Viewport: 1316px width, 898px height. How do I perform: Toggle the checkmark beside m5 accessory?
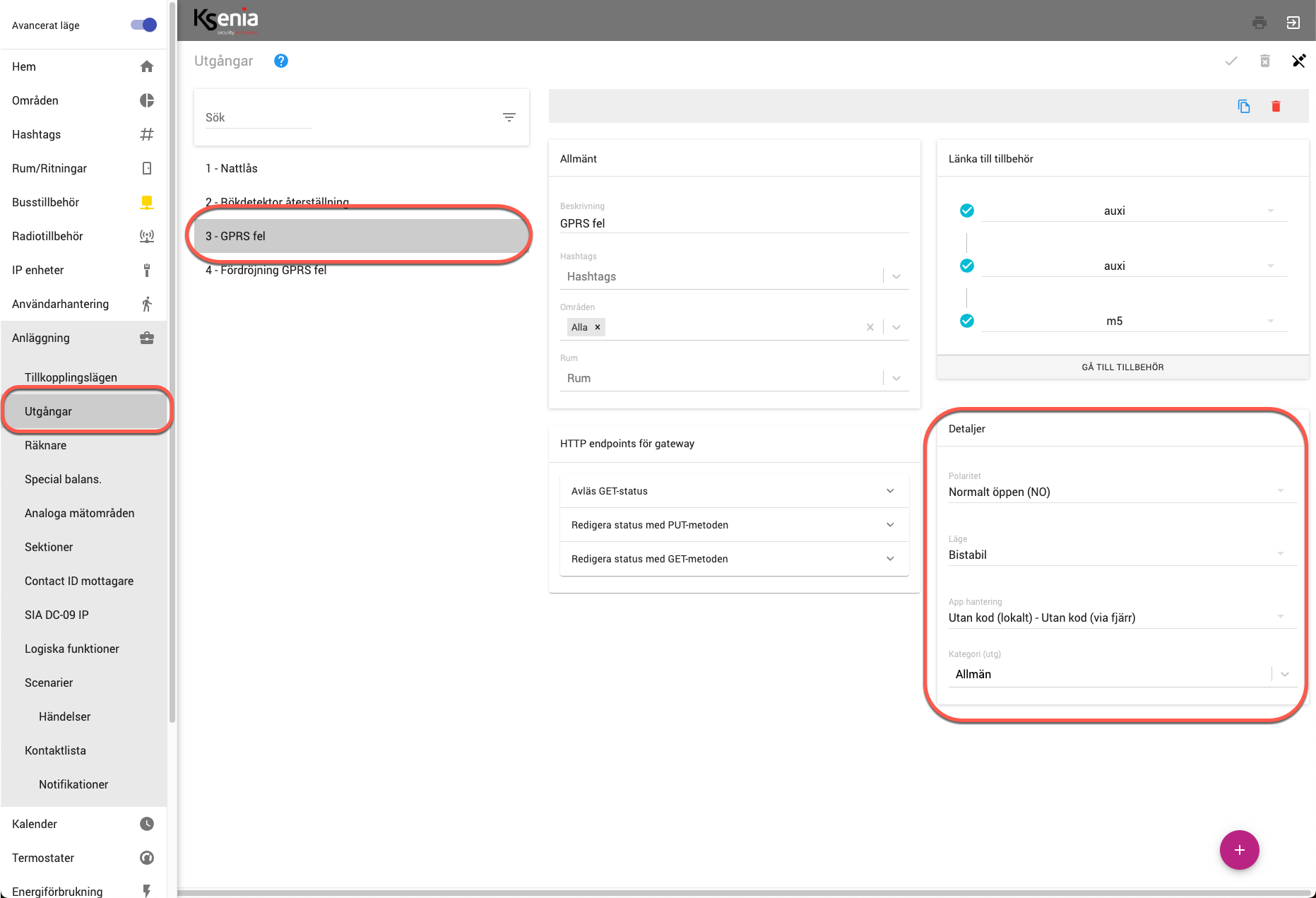[967, 321]
